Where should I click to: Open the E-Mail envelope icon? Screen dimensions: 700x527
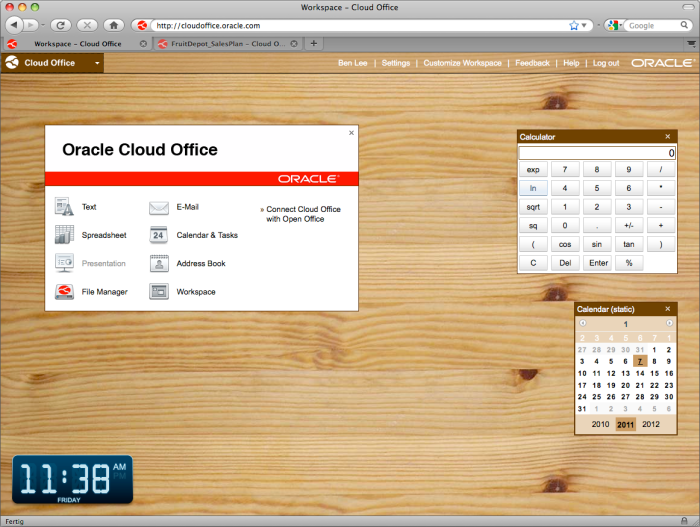click(x=159, y=208)
